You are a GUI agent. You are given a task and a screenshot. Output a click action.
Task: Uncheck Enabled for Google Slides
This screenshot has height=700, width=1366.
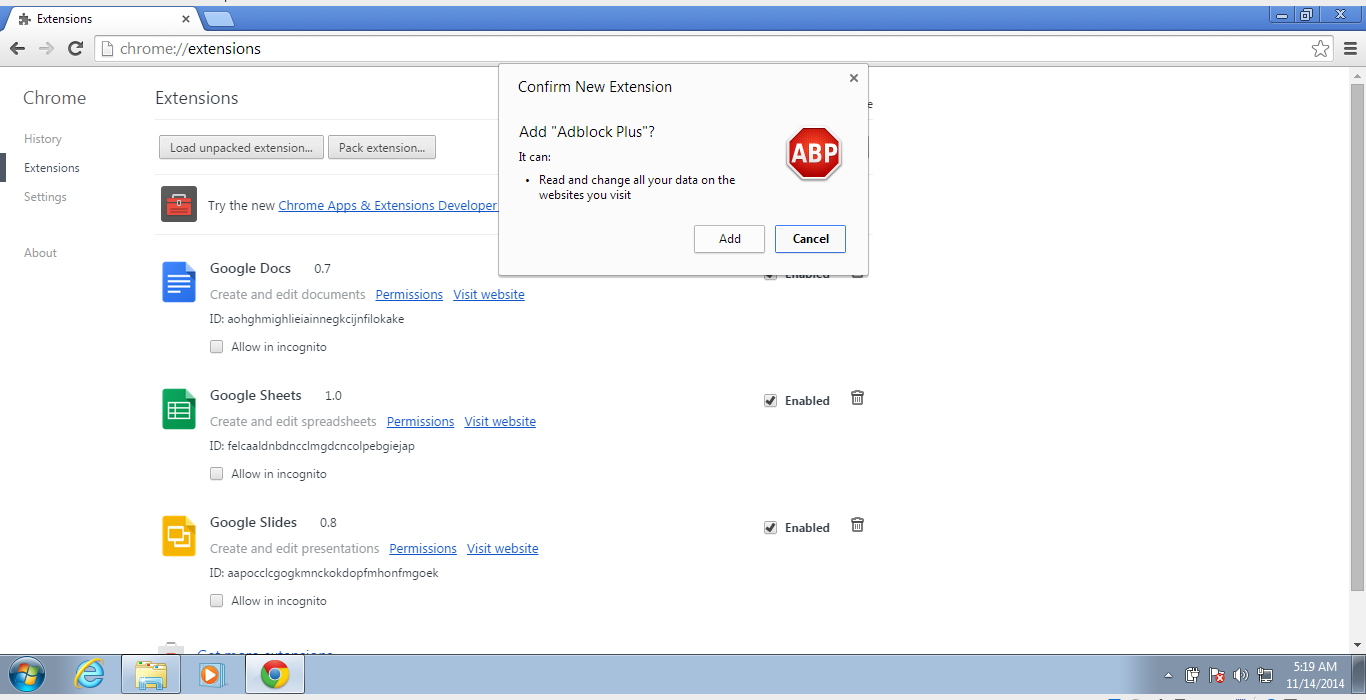pyautogui.click(x=770, y=528)
